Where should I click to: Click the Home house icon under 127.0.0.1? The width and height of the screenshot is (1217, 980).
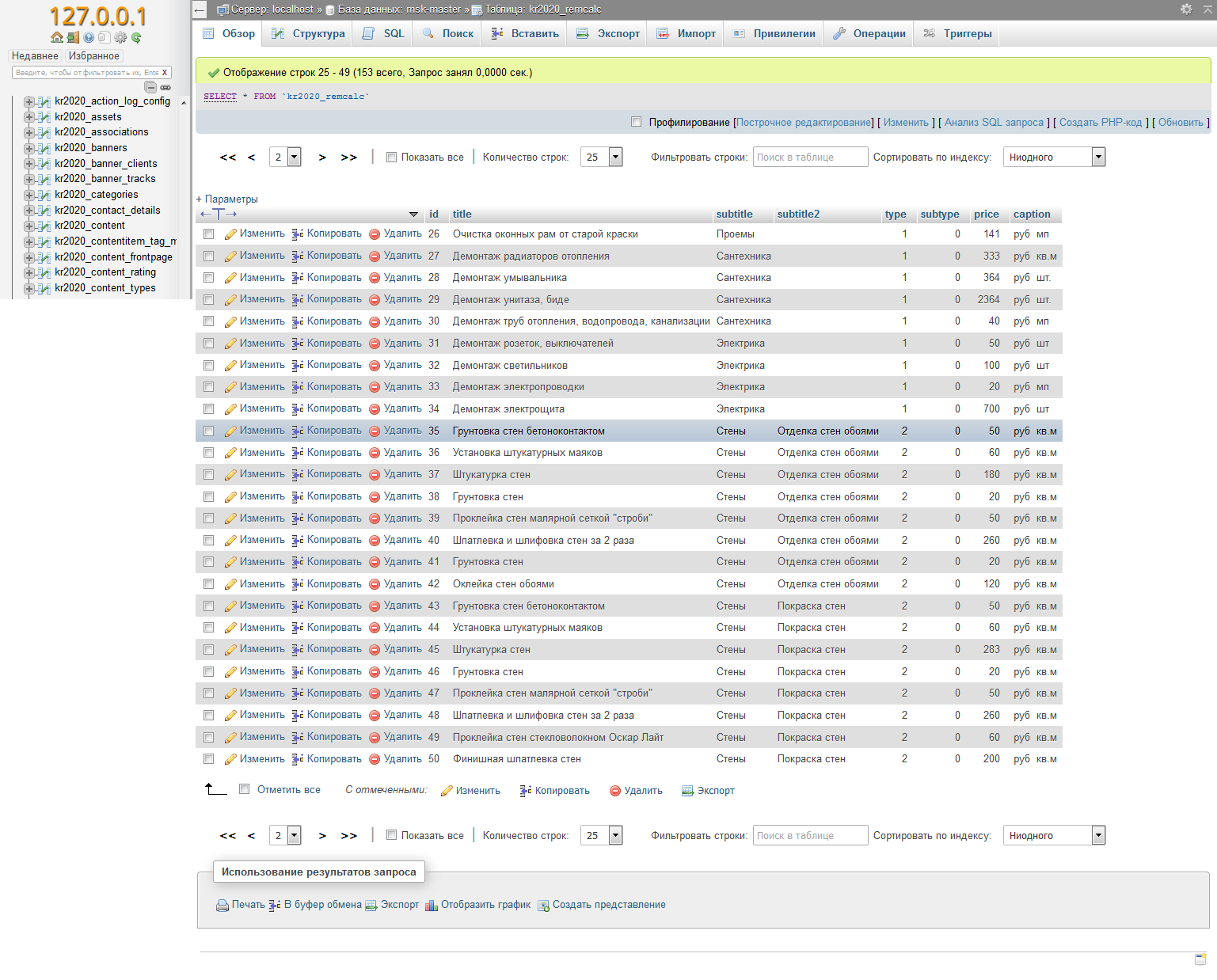tap(56, 37)
